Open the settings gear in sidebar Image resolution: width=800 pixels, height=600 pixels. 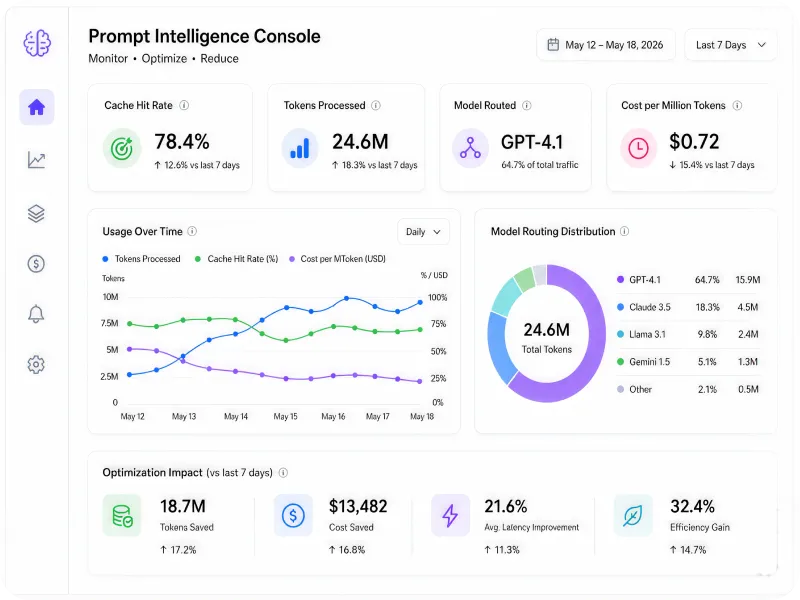[x=36, y=364]
